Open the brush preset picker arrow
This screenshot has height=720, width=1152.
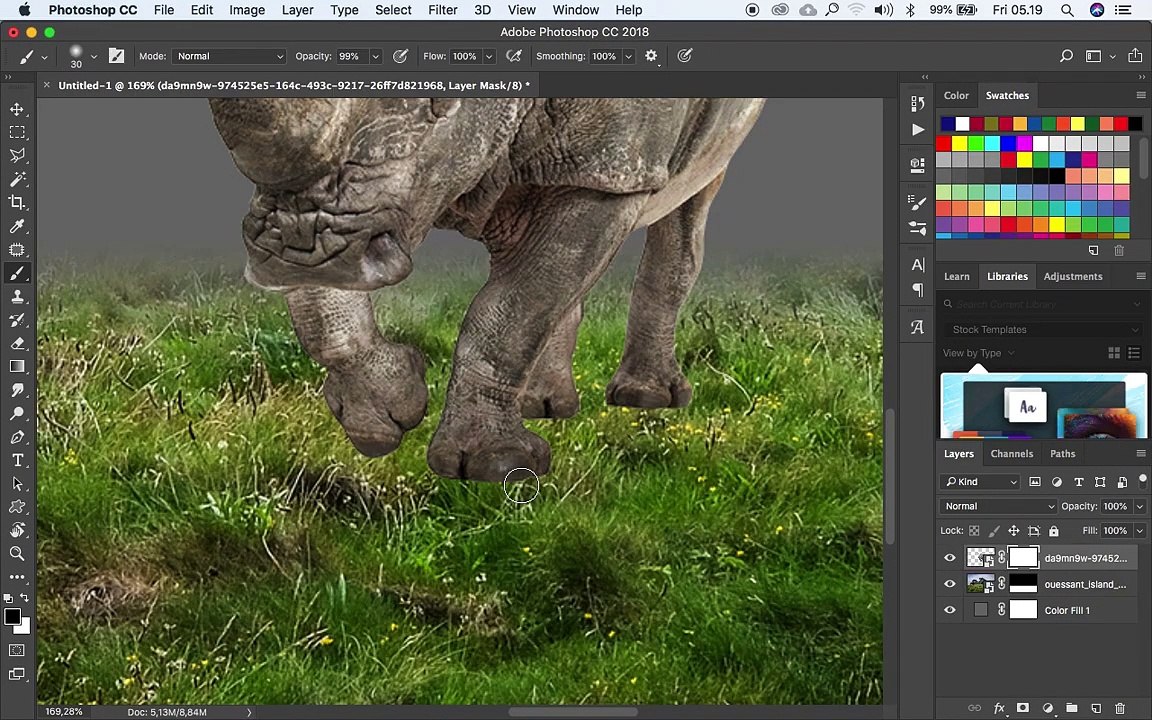coord(93,56)
